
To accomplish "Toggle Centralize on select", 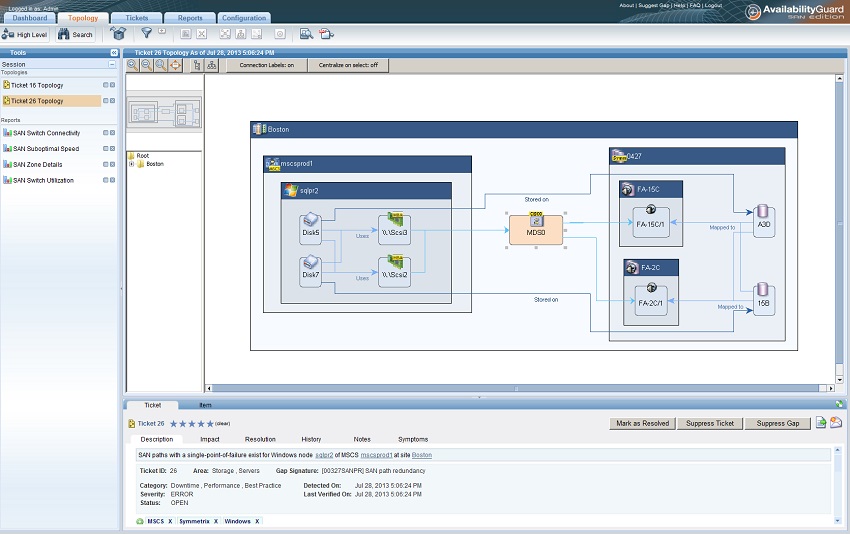I will [x=348, y=65].
